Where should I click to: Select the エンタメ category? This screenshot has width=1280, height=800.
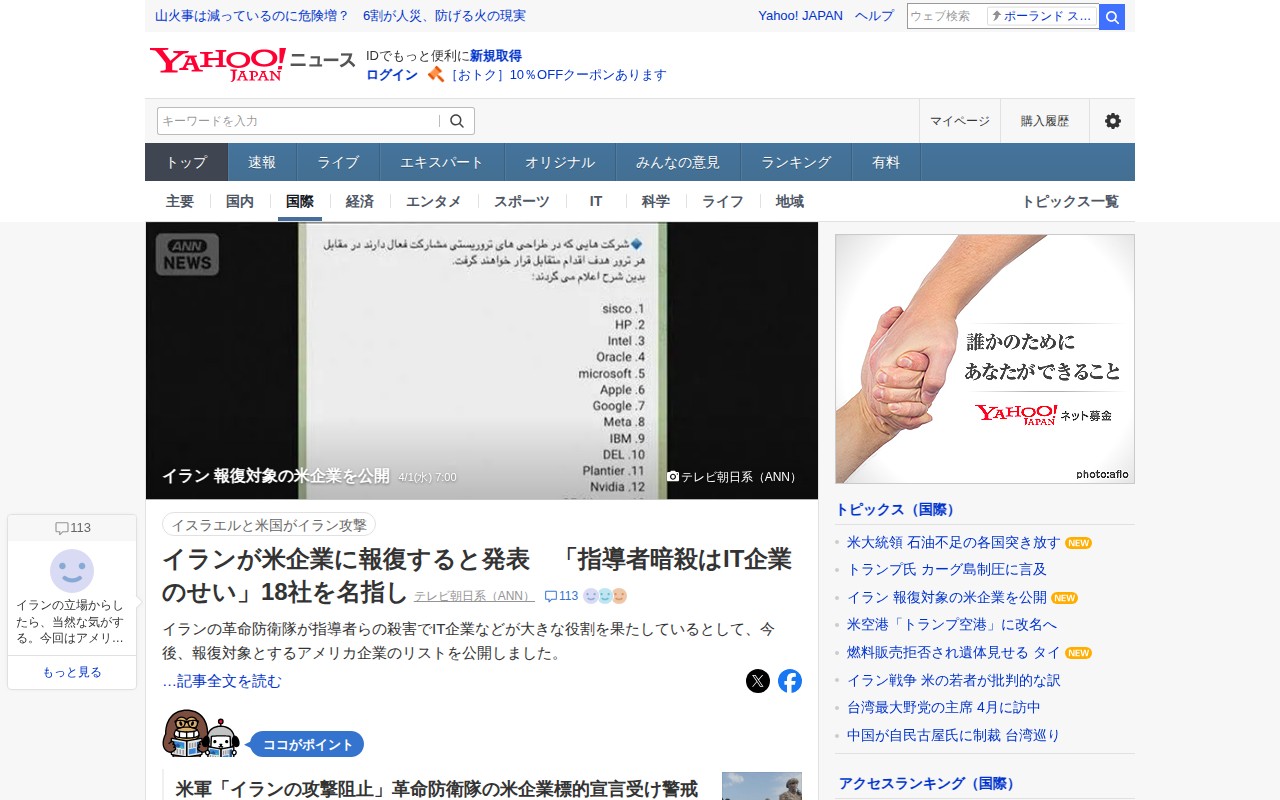[x=434, y=201]
